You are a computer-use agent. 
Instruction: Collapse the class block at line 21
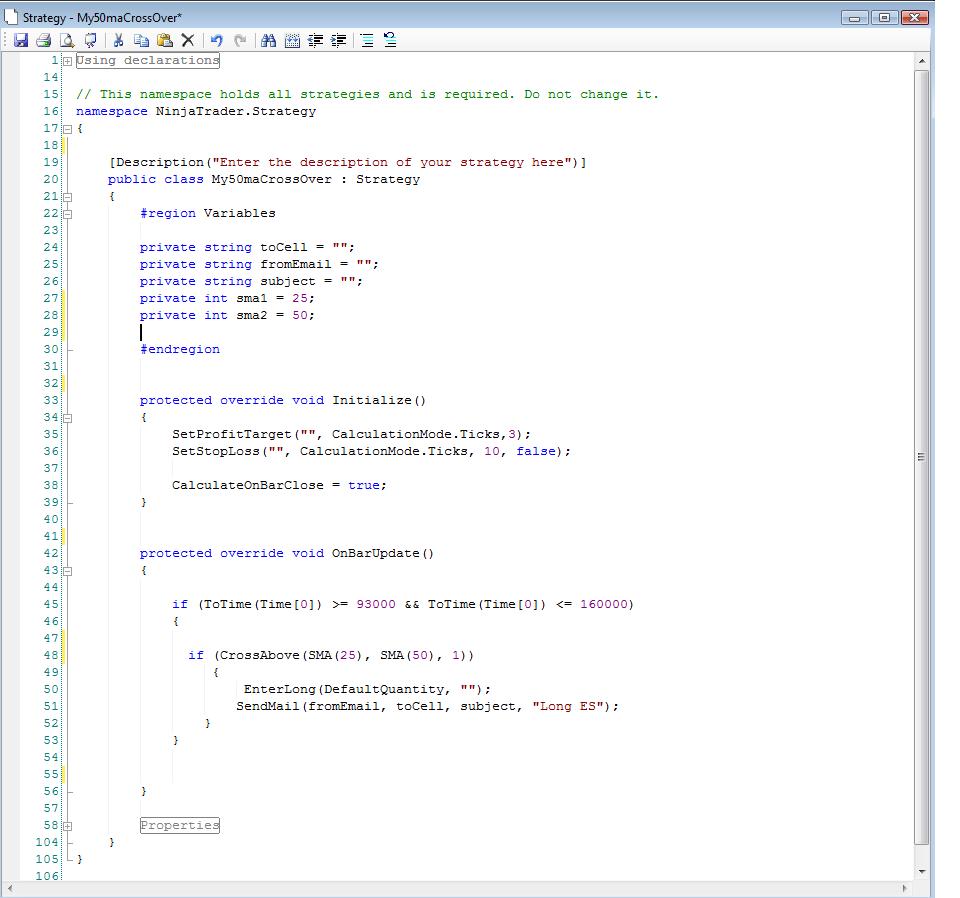pos(67,196)
